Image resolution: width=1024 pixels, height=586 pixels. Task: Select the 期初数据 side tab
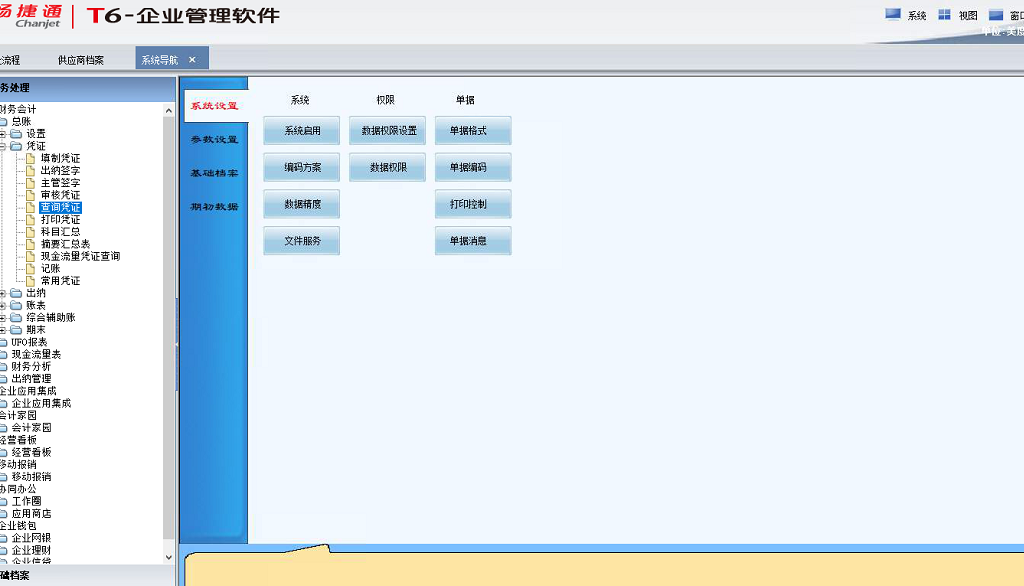point(215,206)
